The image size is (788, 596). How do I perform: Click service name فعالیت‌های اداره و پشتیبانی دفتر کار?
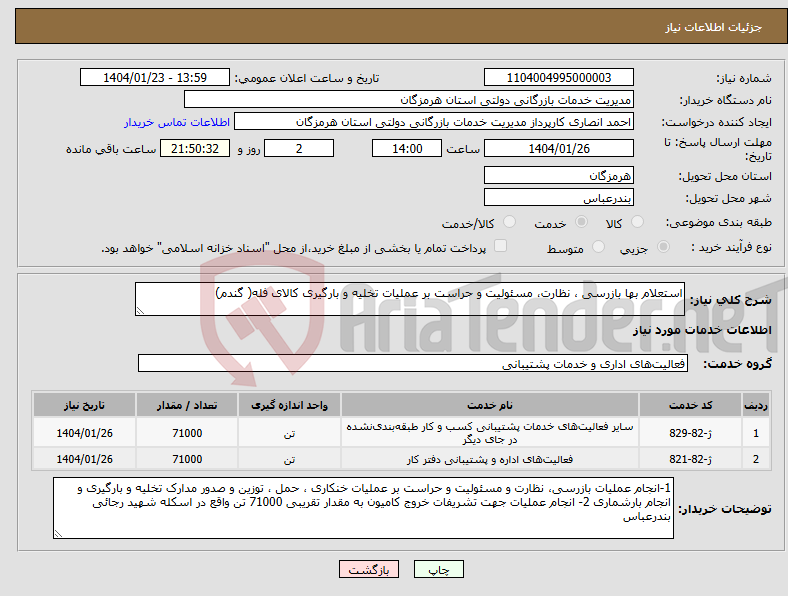(x=489, y=459)
